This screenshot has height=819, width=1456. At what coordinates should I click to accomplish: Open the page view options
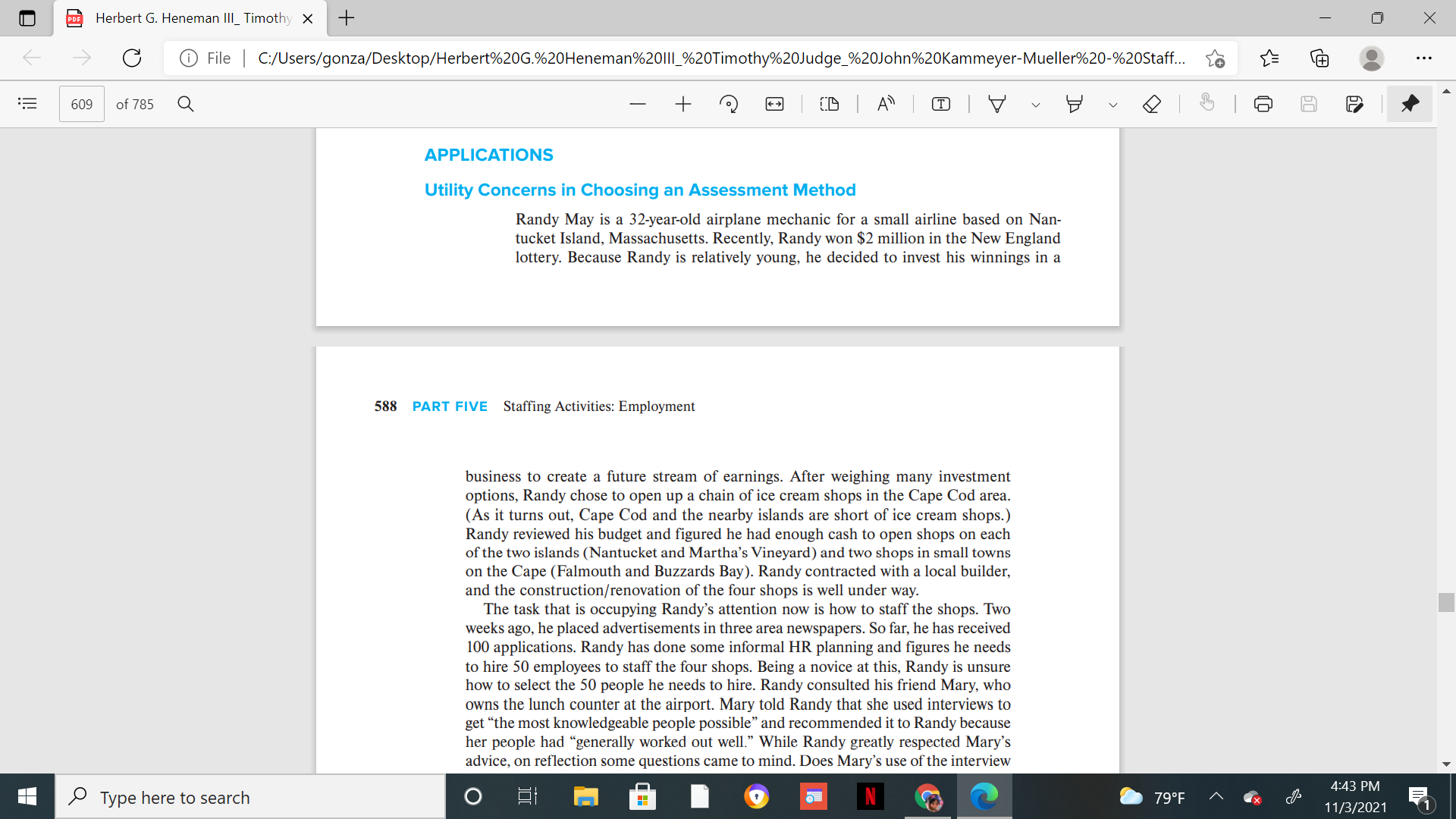[830, 104]
